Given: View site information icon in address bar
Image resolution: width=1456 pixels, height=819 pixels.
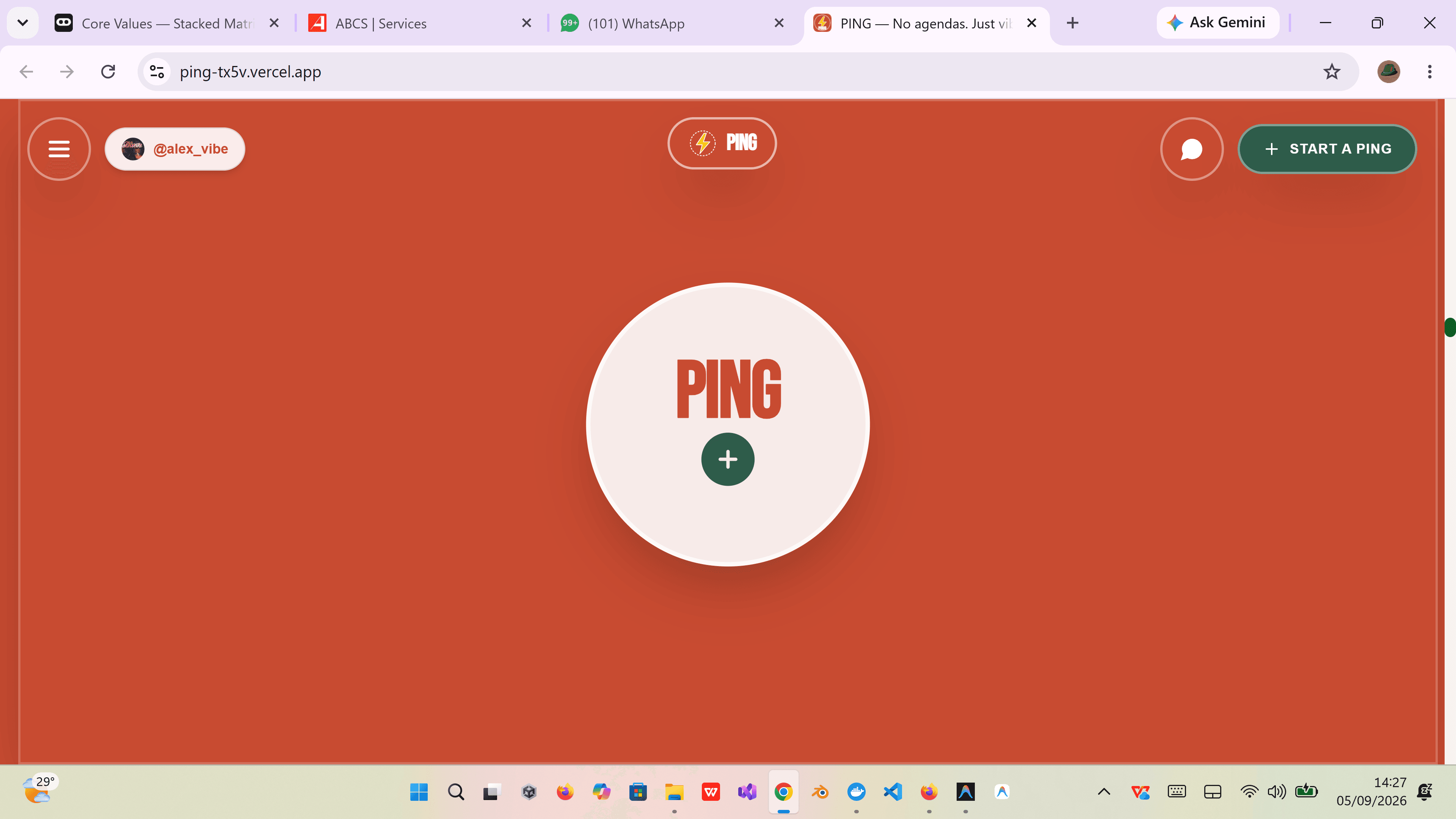Looking at the screenshot, I should [157, 72].
